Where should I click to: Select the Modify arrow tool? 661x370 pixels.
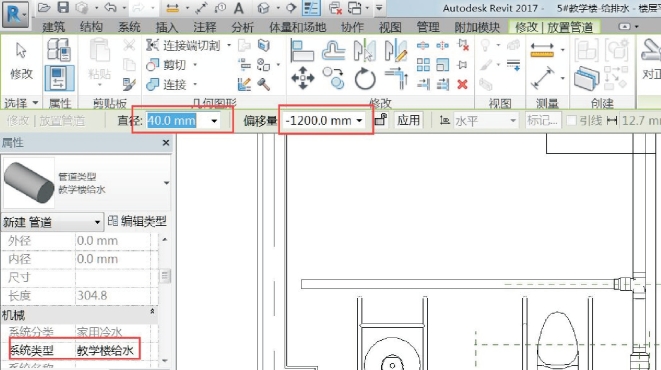[x=21, y=62]
